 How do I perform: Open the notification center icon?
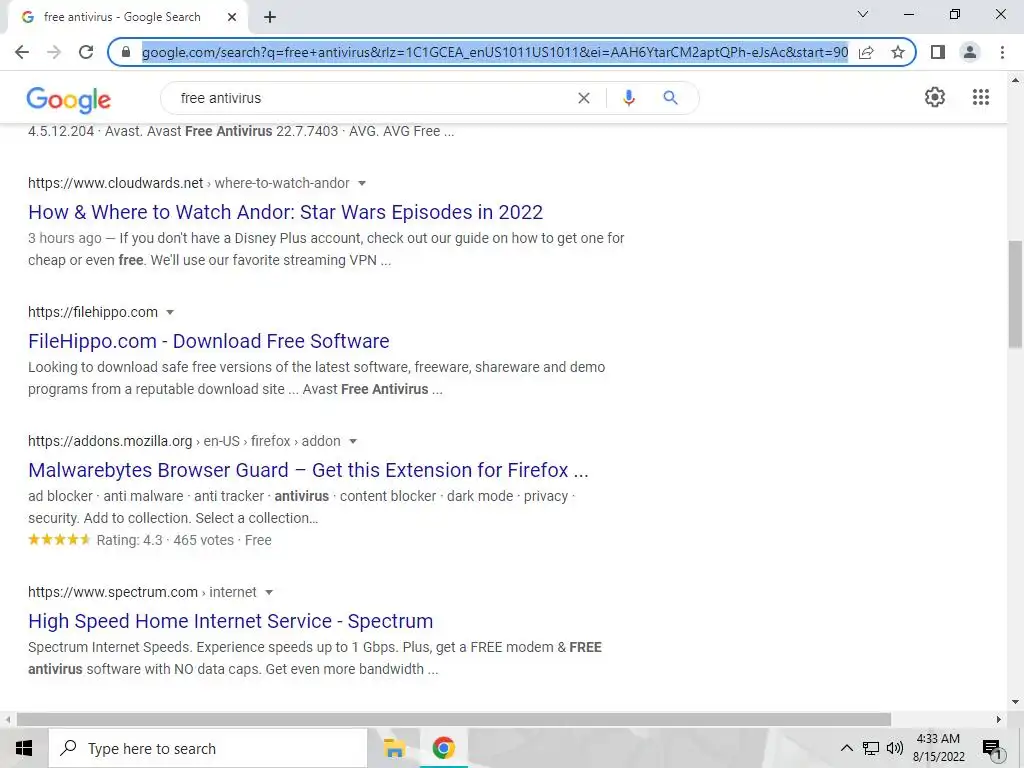coord(991,748)
